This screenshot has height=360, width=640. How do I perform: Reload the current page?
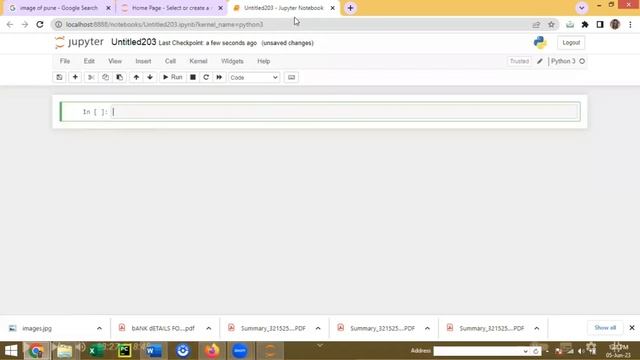pos(40,24)
